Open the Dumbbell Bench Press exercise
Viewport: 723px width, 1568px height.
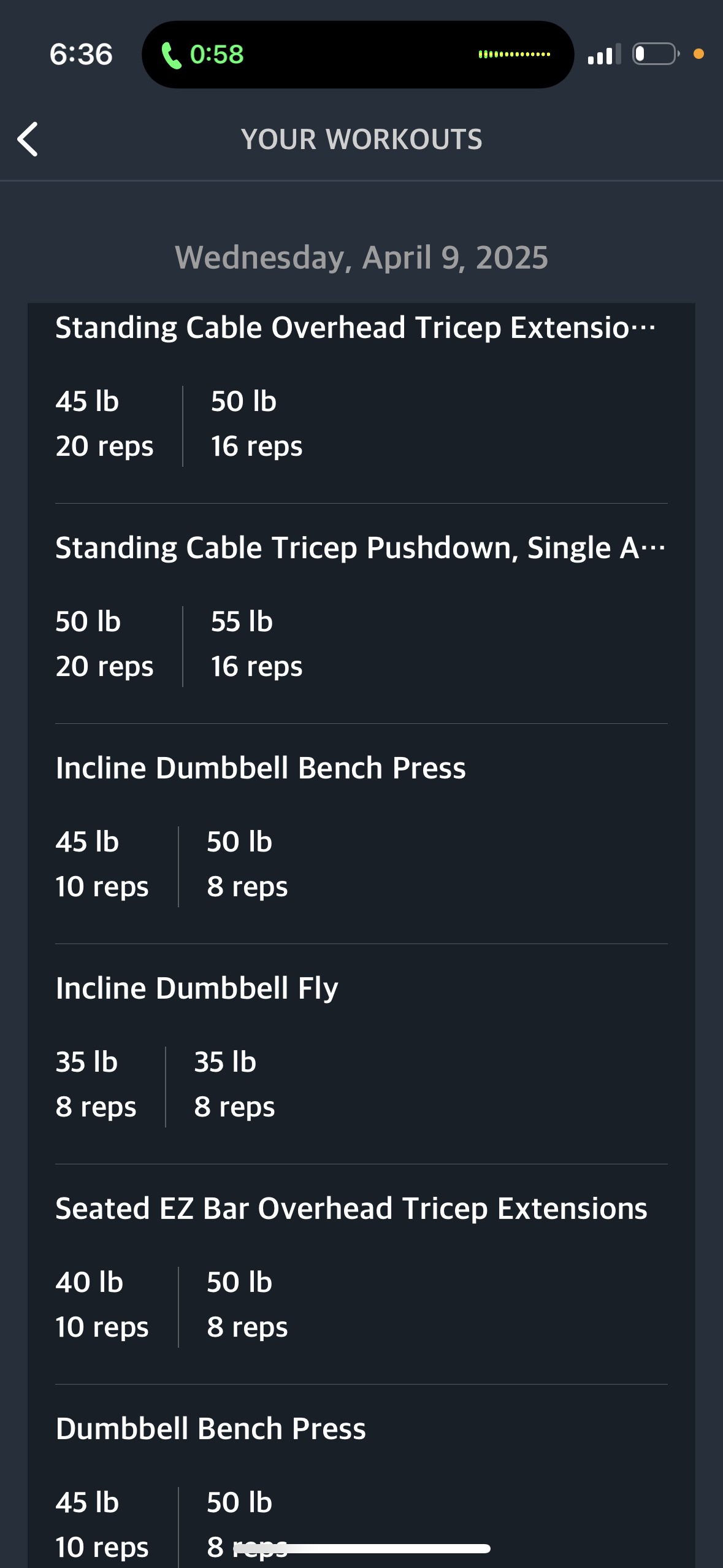point(210,1429)
